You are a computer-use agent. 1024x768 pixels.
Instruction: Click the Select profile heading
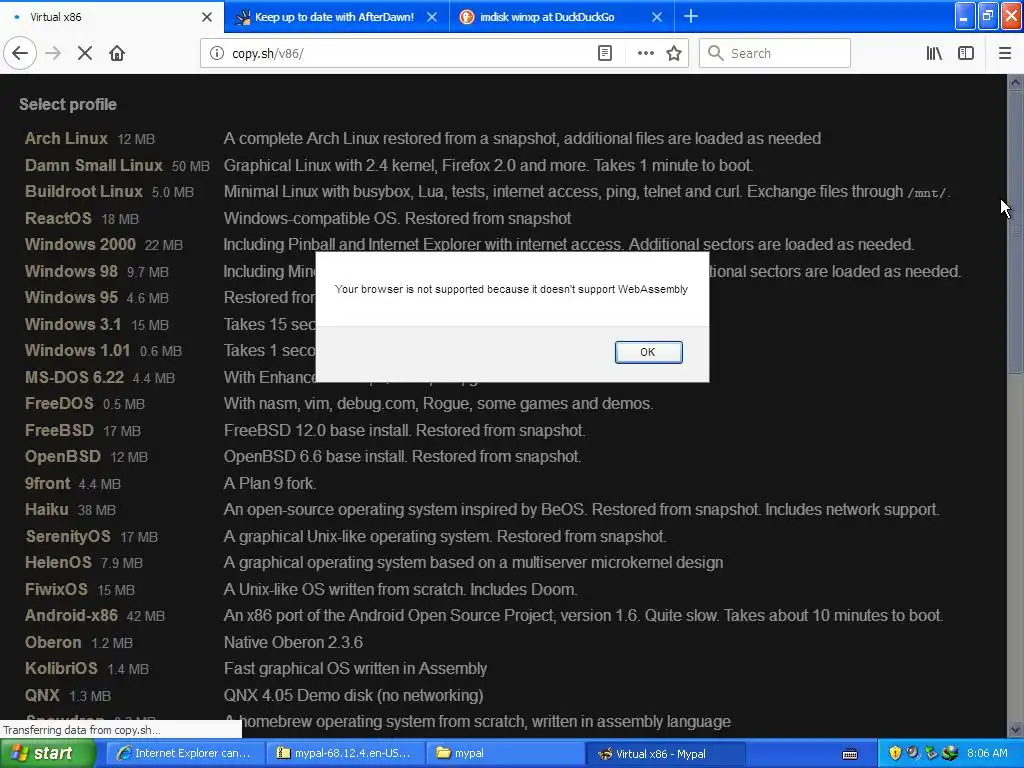click(68, 104)
